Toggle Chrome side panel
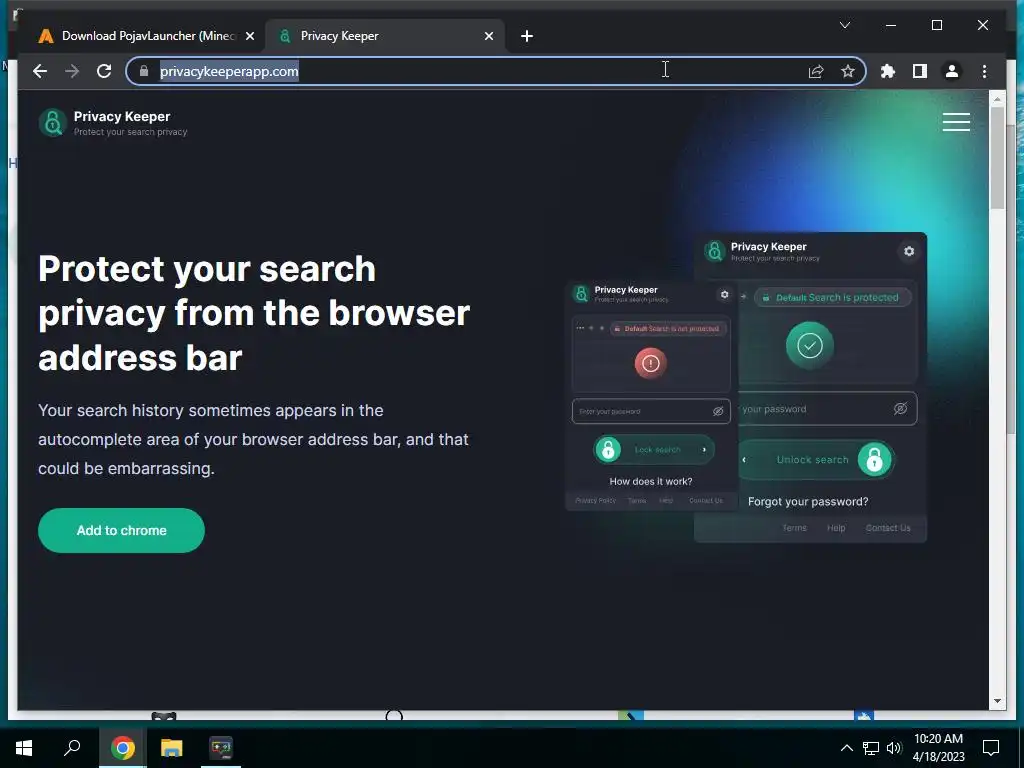This screenshot has height=768, width=1024. pyautogui.click(x=920, y=71)
